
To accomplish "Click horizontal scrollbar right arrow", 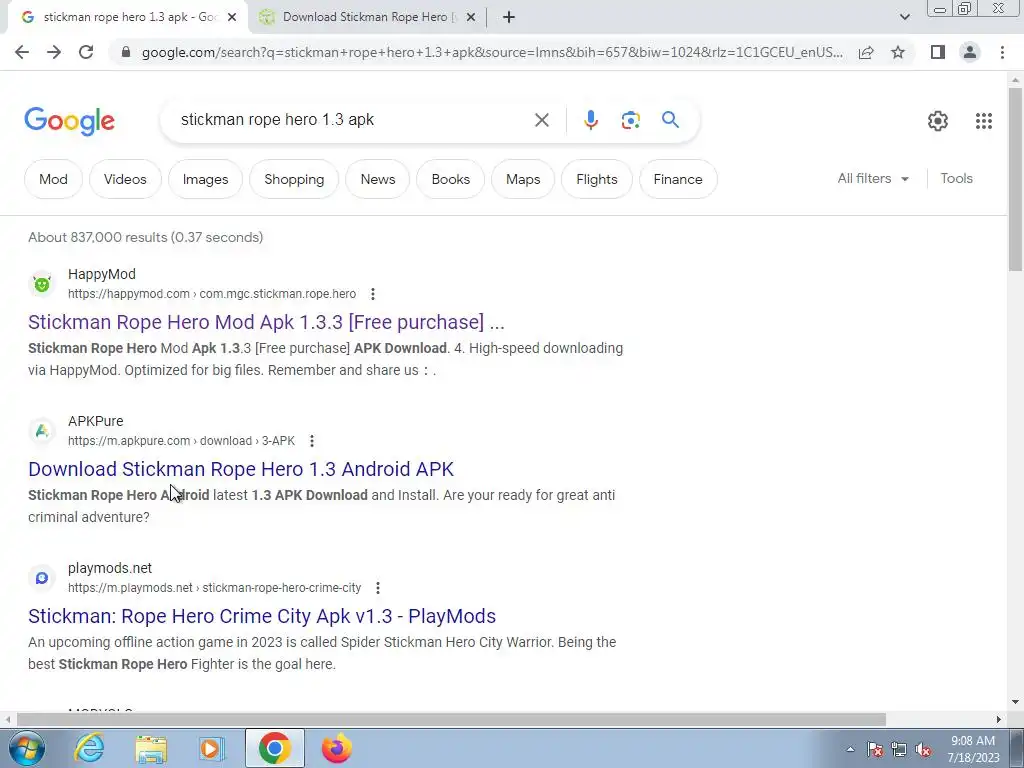I will 998,720.
